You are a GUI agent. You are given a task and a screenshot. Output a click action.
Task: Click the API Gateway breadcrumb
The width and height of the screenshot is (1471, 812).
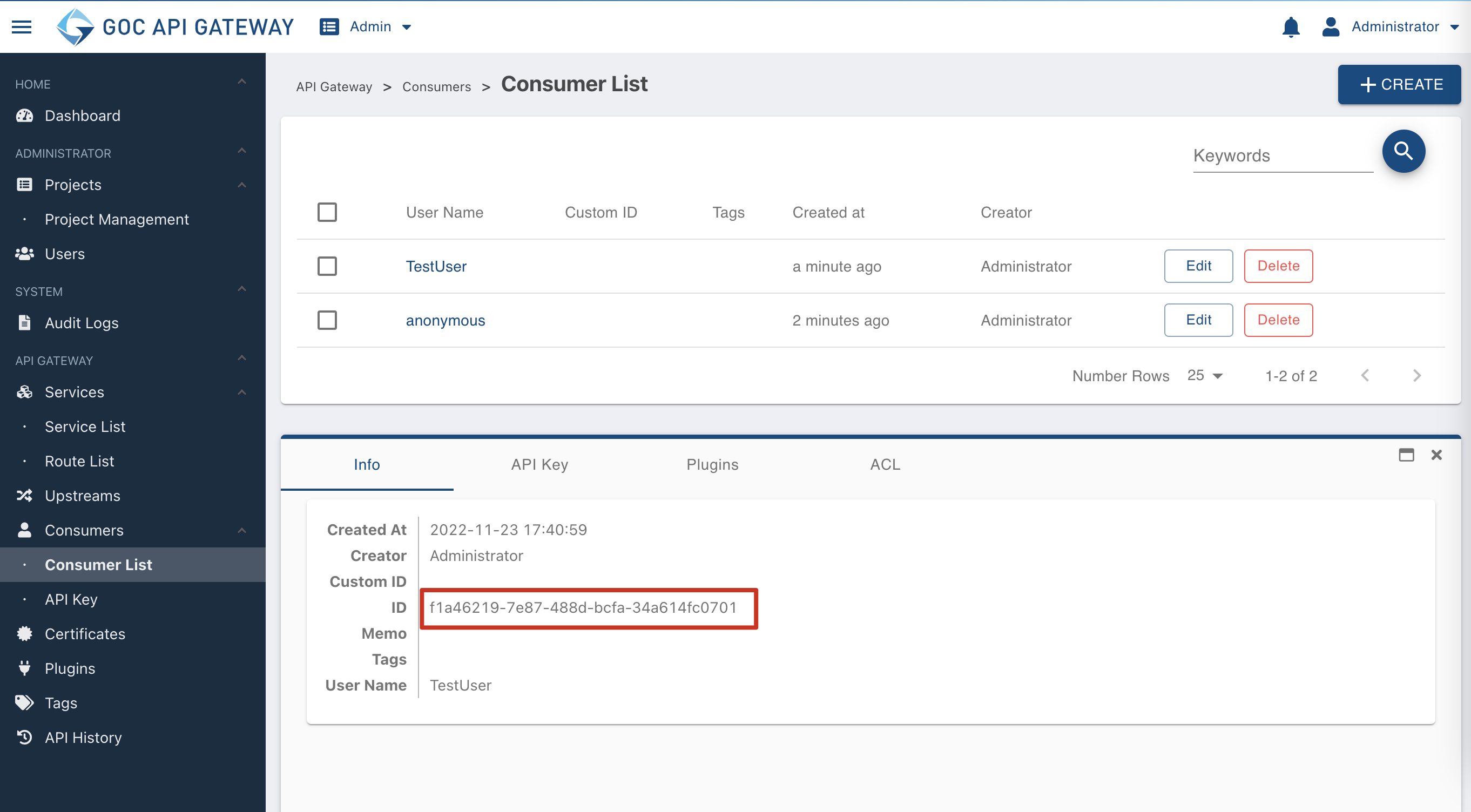tap(334, 87)
